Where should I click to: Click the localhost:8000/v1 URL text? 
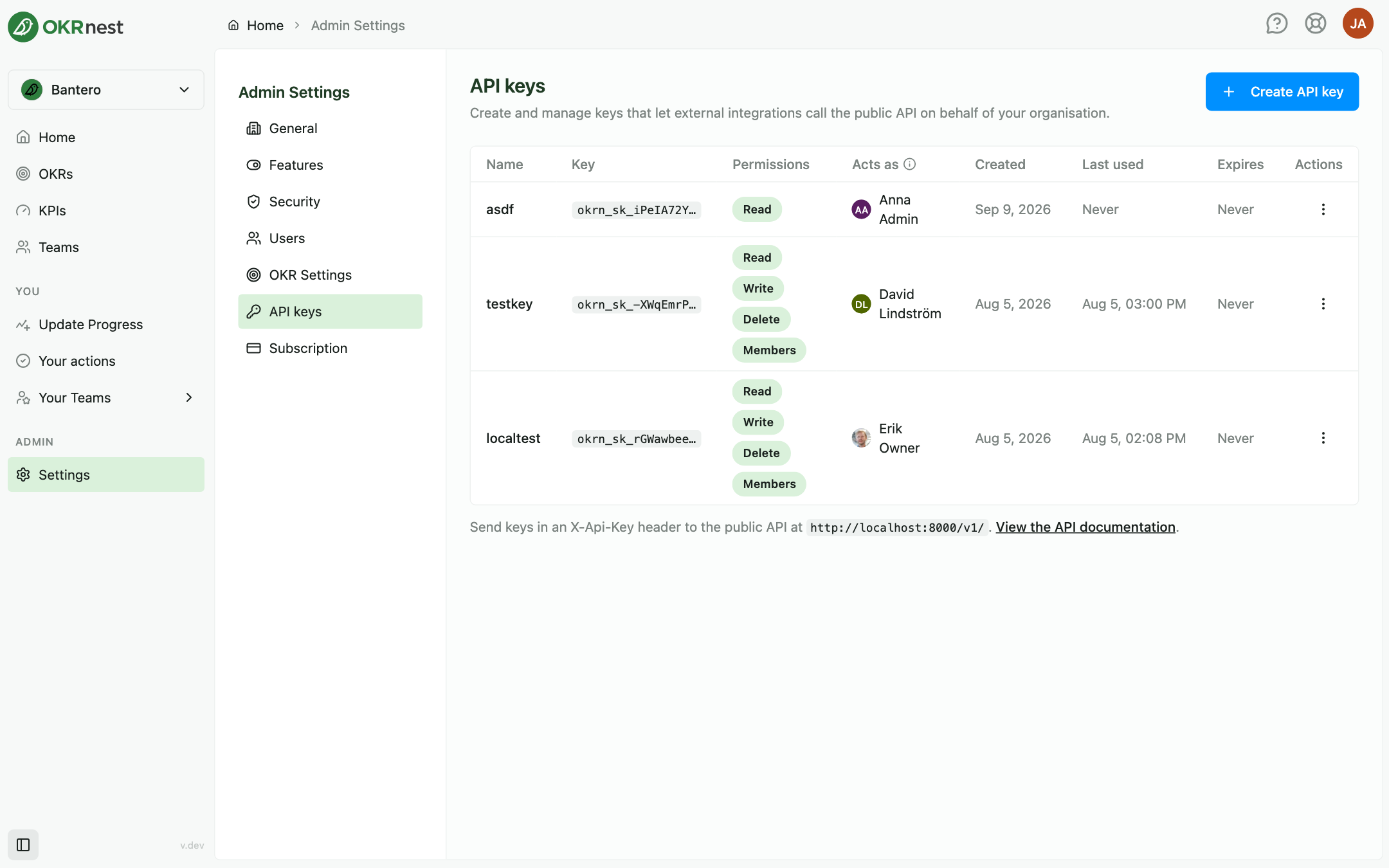[x=897, y=527]
